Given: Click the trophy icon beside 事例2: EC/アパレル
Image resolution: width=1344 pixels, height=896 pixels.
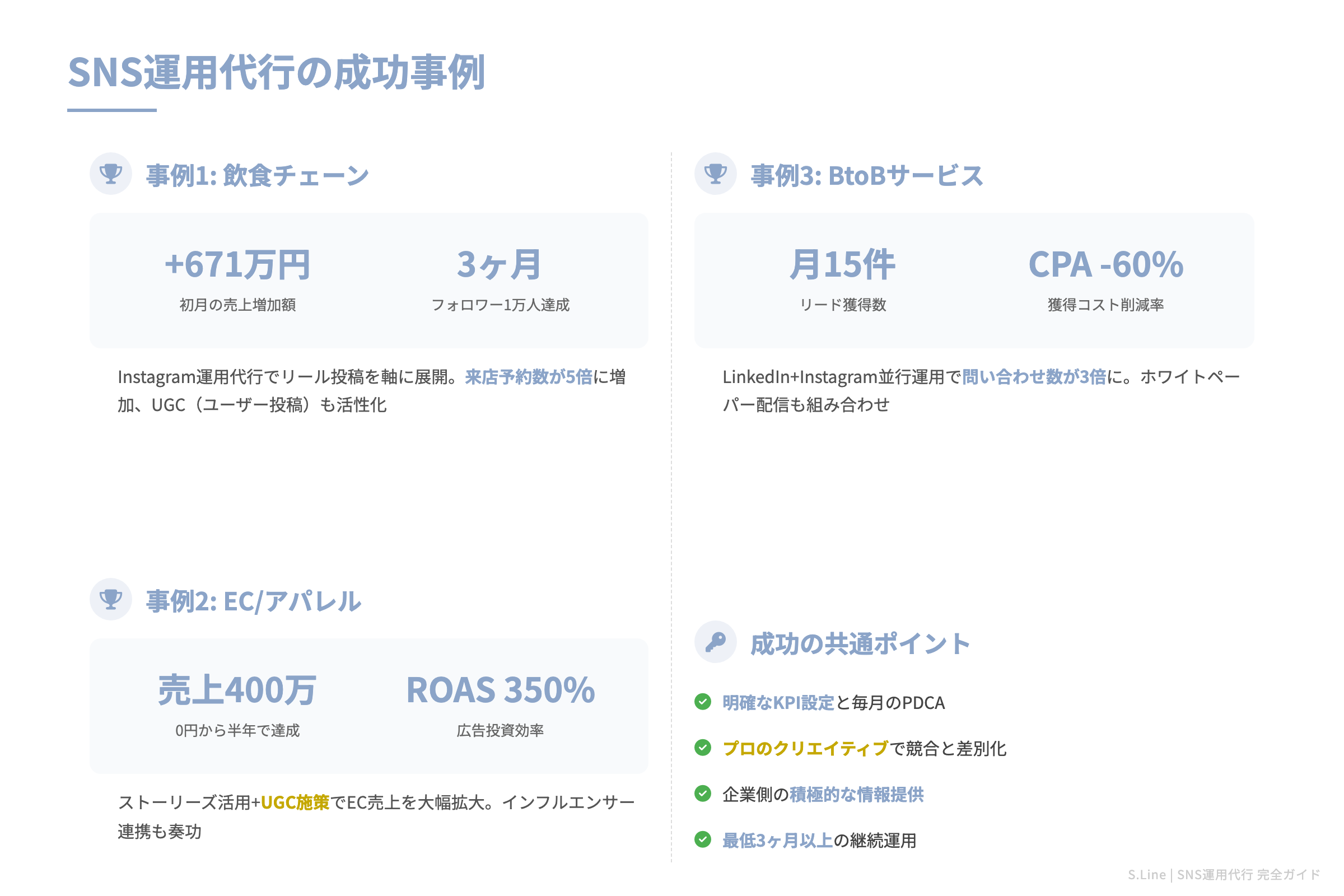Looking at the screenshot, I should (x=111, y=600).
